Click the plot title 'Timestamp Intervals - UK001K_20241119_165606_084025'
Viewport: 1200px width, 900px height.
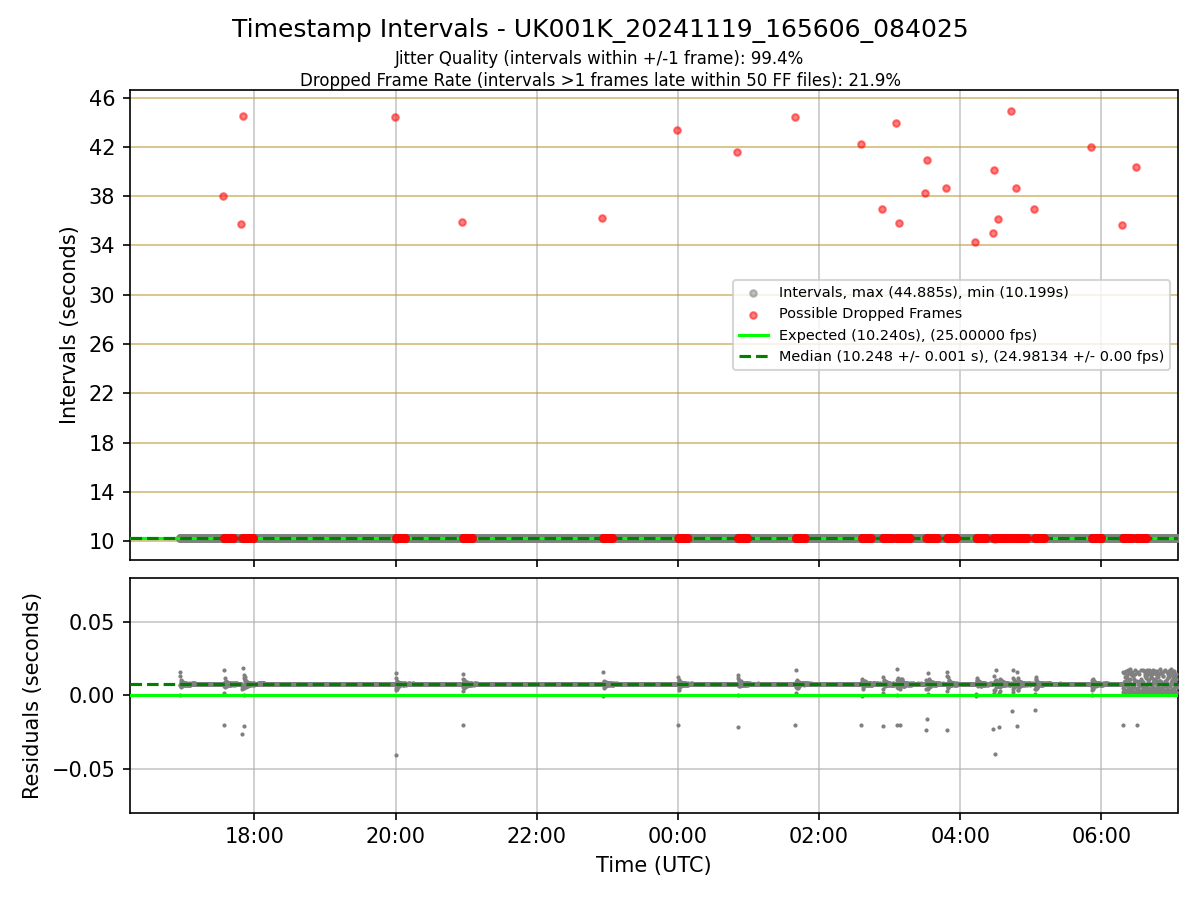tap(600, 29)
